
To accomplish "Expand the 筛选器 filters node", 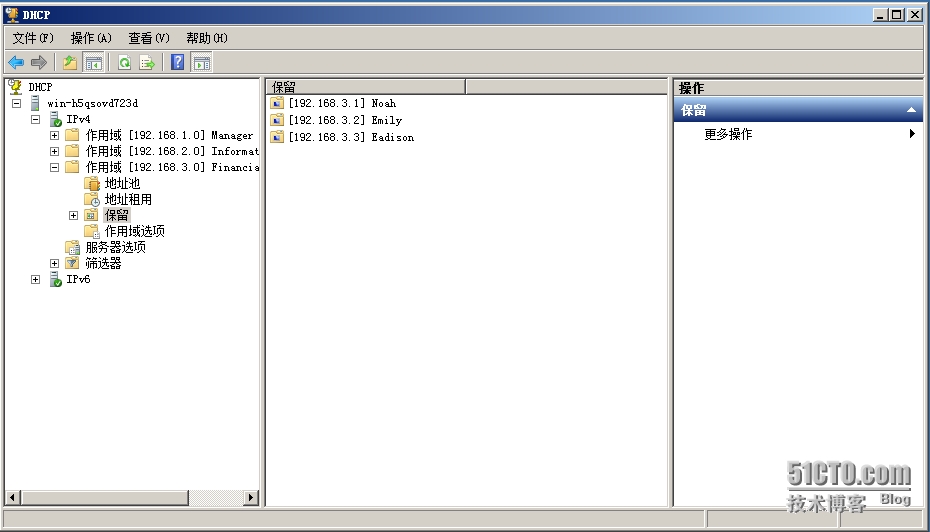I will [55, 263].
